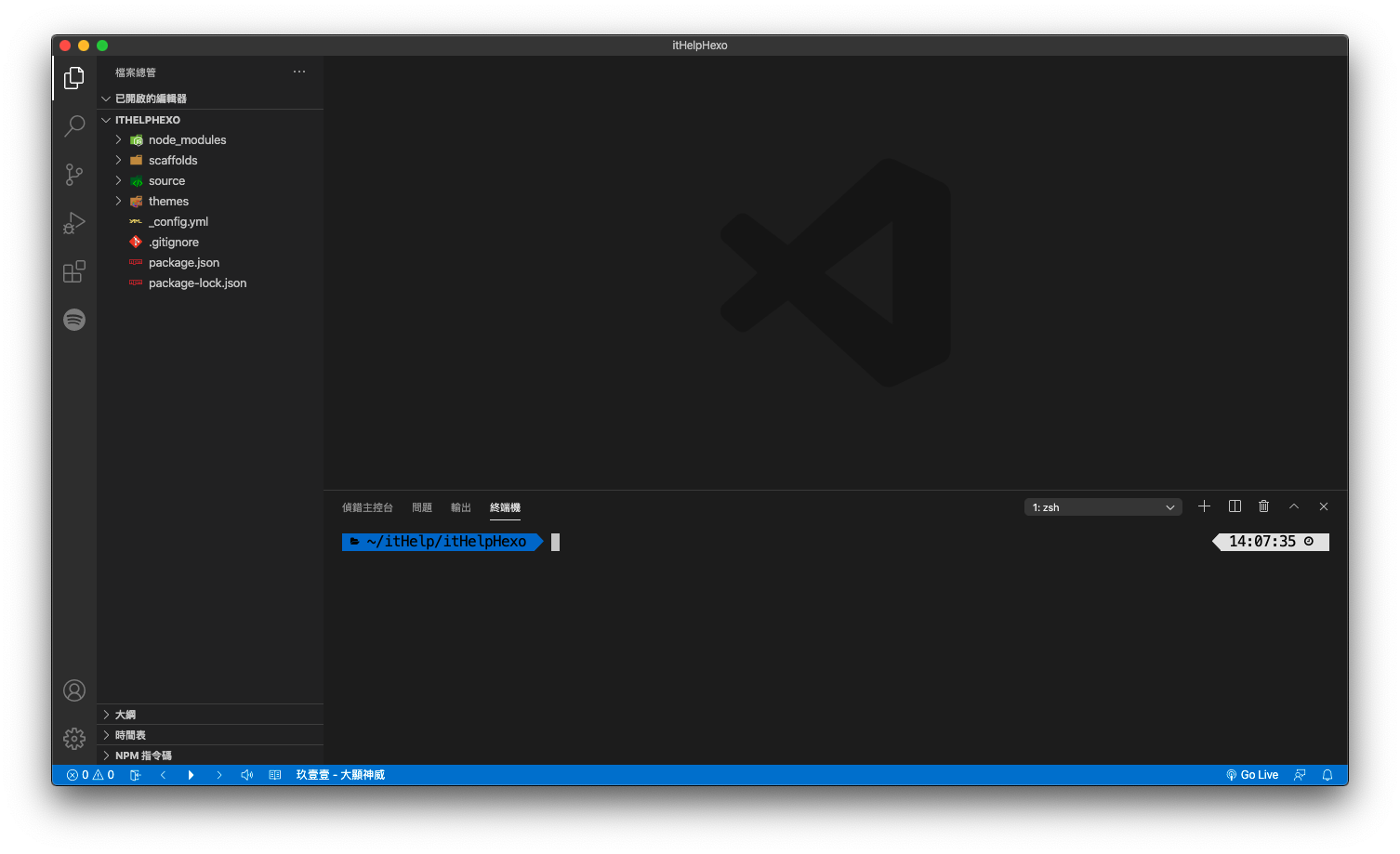Open the Spotify sidebar icon
Viewport: 1400px width, 854px height.
(x=74, y=320)
